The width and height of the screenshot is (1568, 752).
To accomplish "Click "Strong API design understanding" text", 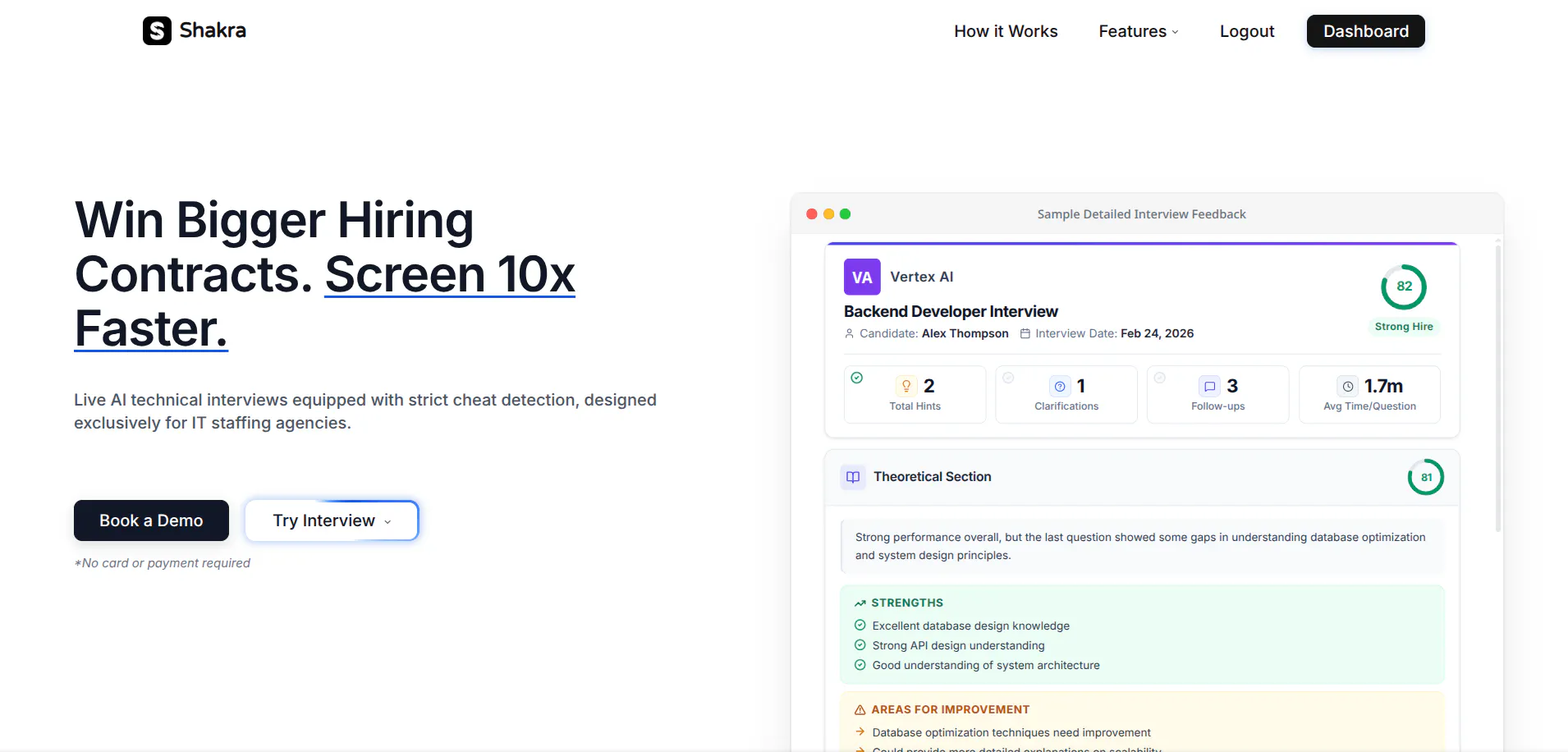I will pyautogui.click(x=959, y=645).
